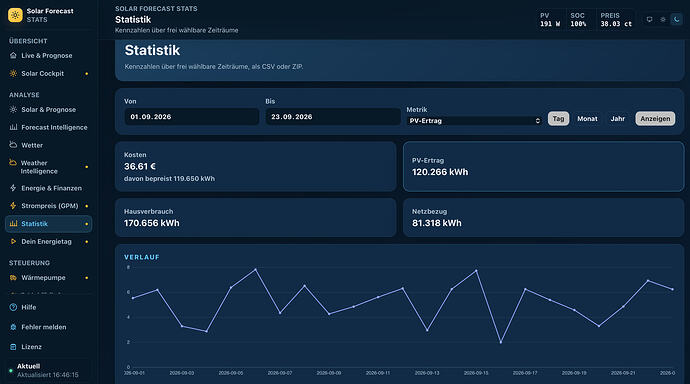
Task: Click the Anzeigen button
Action: pos(655,119)
